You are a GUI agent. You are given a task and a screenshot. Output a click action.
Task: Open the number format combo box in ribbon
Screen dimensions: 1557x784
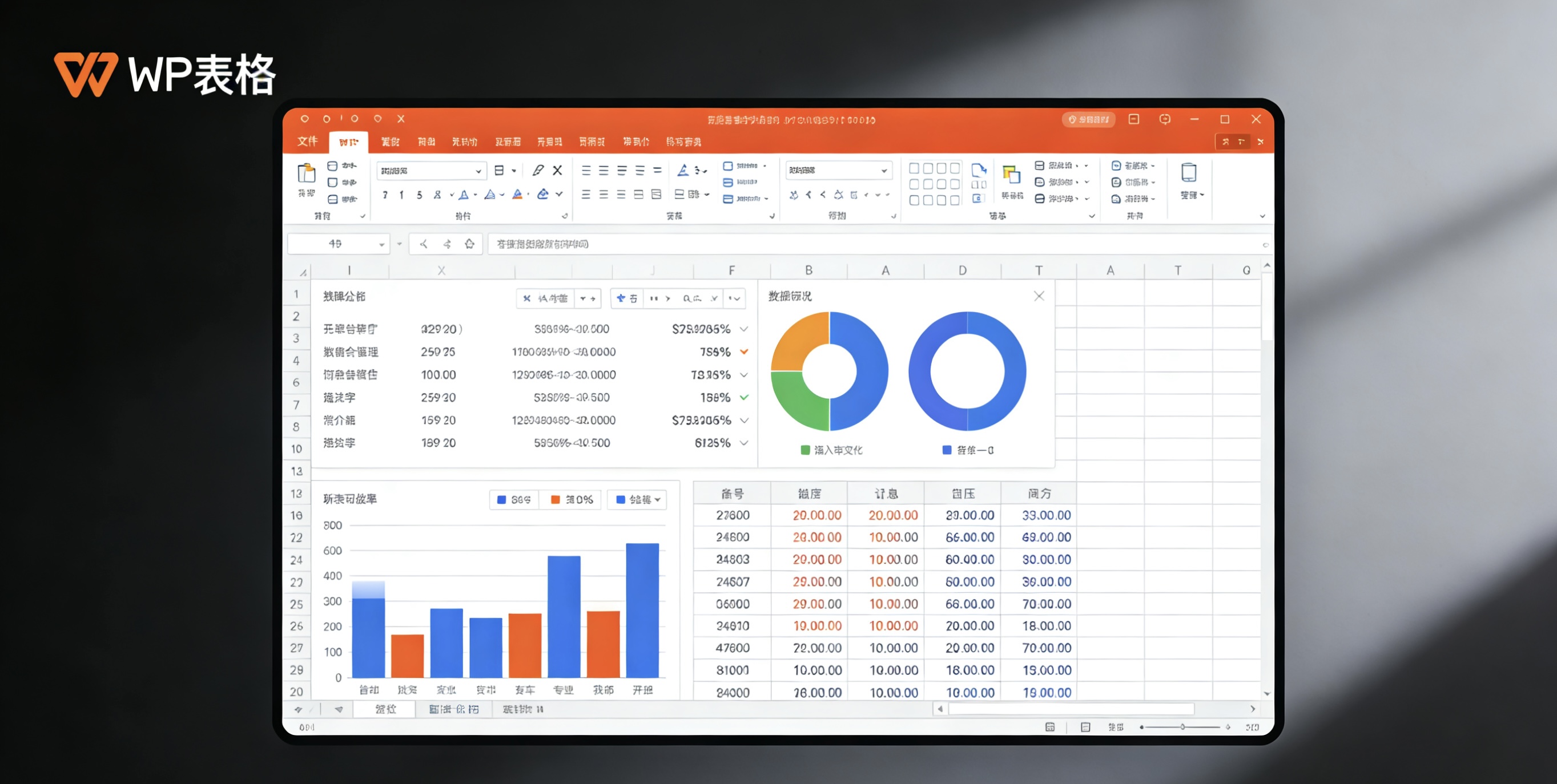(x=884, y=171)
